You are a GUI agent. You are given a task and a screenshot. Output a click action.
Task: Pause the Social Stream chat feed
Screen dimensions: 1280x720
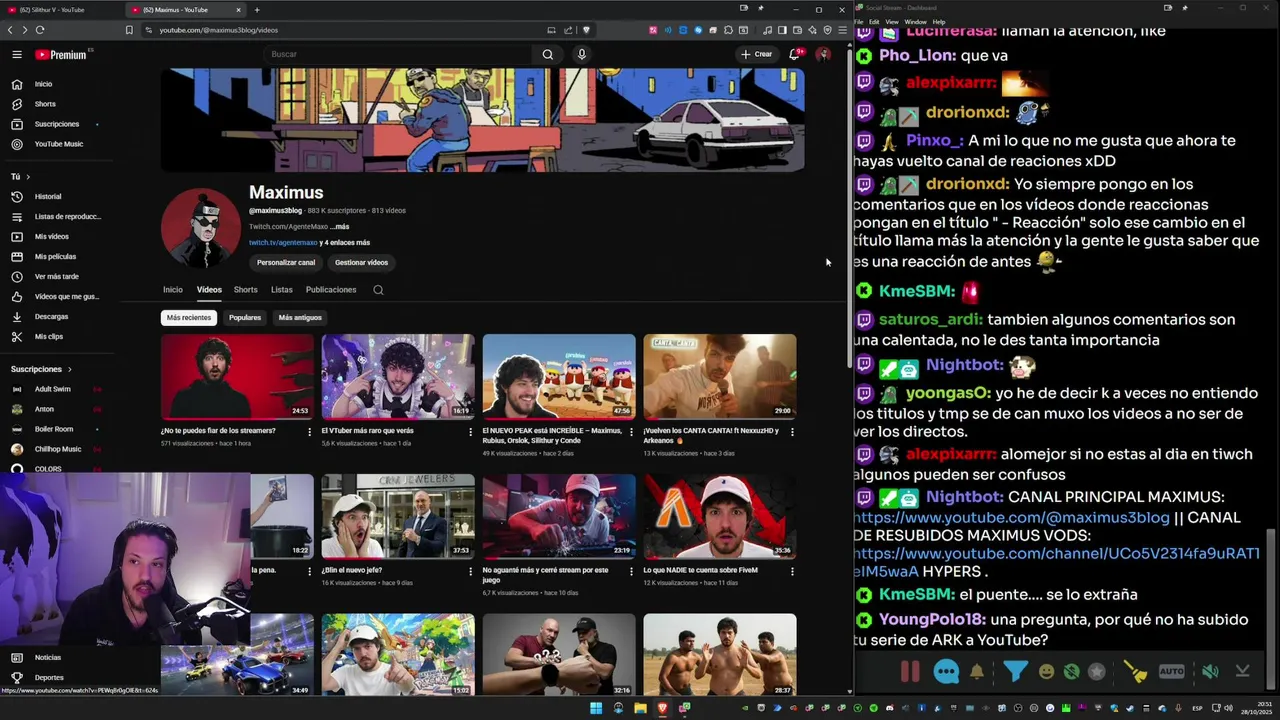[910, 672]
